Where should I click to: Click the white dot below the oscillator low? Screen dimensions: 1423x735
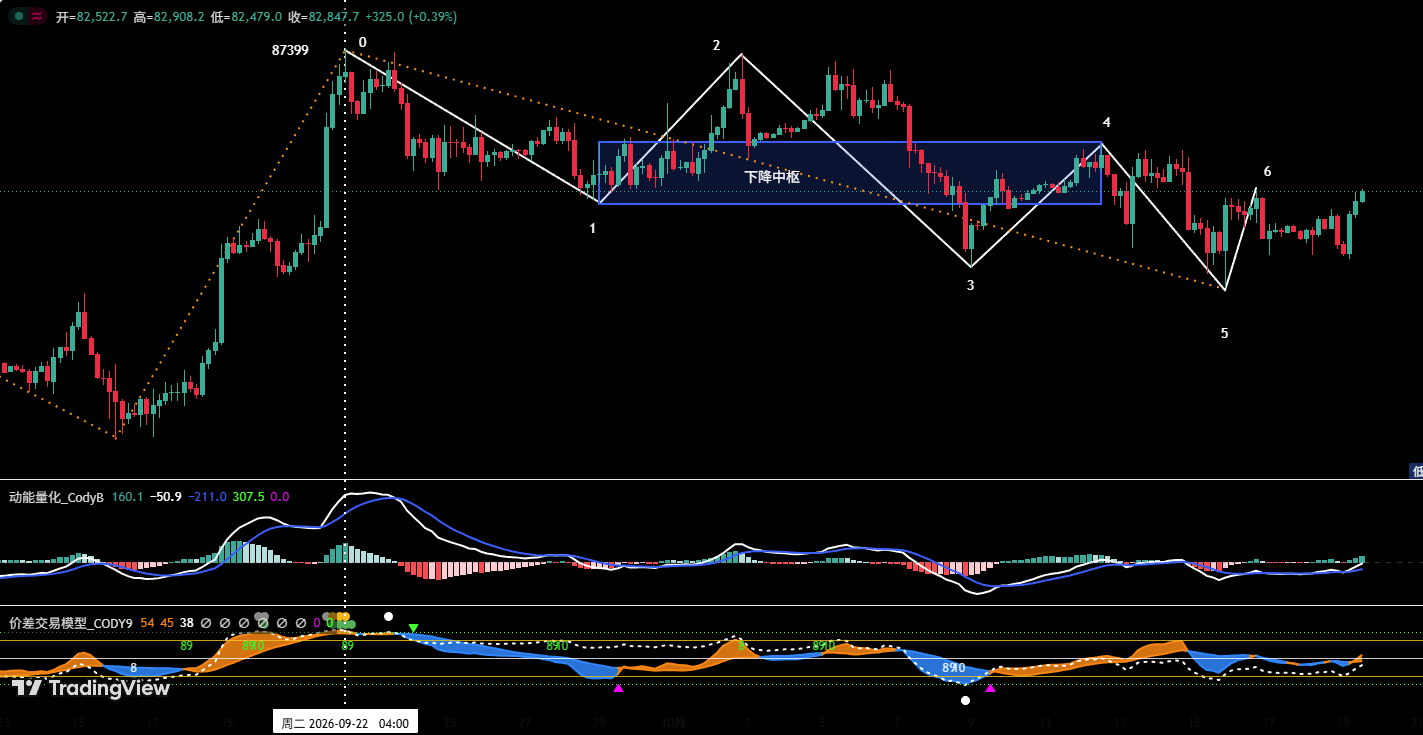(x=965, y=700)
